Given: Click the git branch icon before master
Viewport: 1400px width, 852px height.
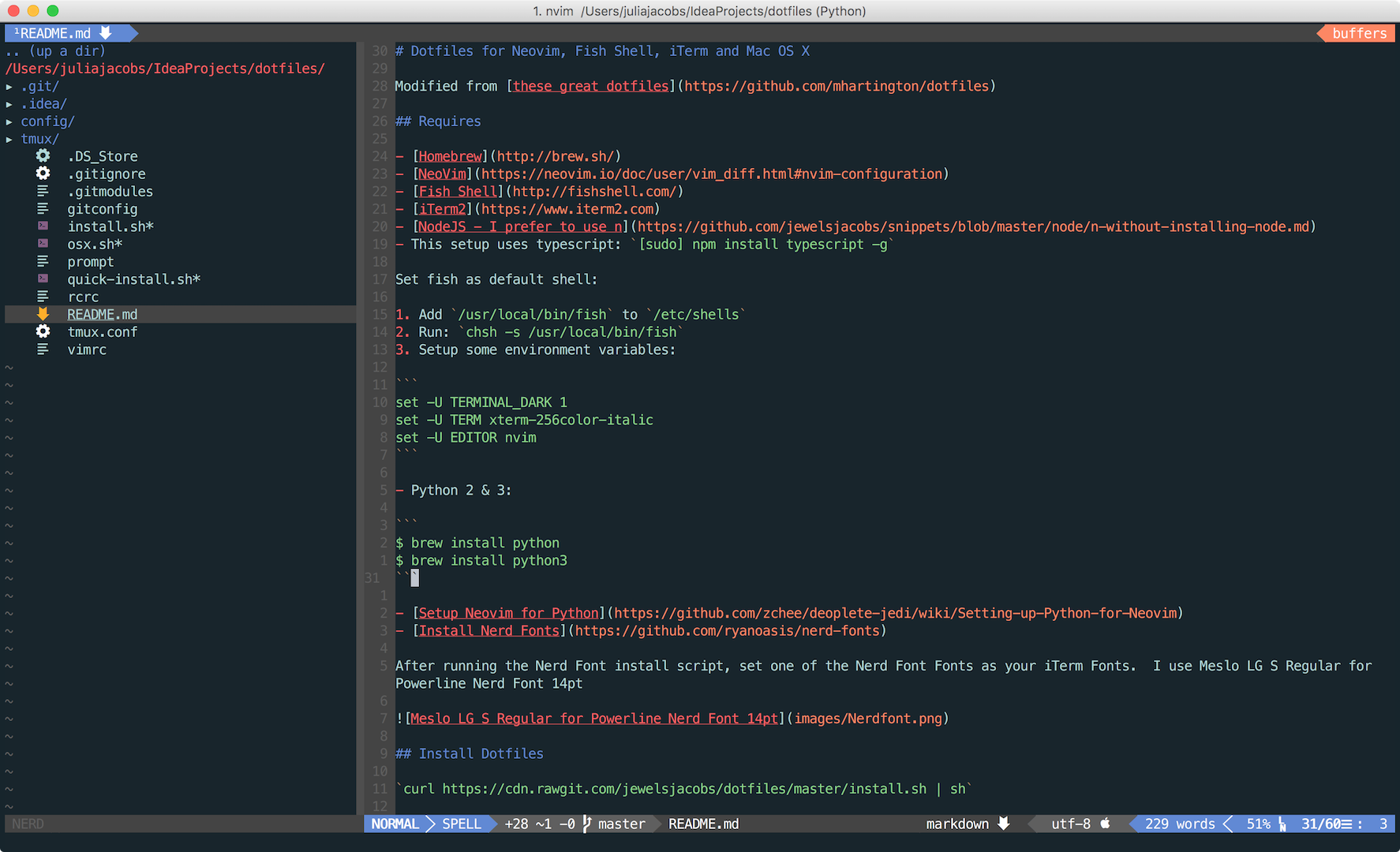Looking at the screenshot, I should tap(586, 824).
